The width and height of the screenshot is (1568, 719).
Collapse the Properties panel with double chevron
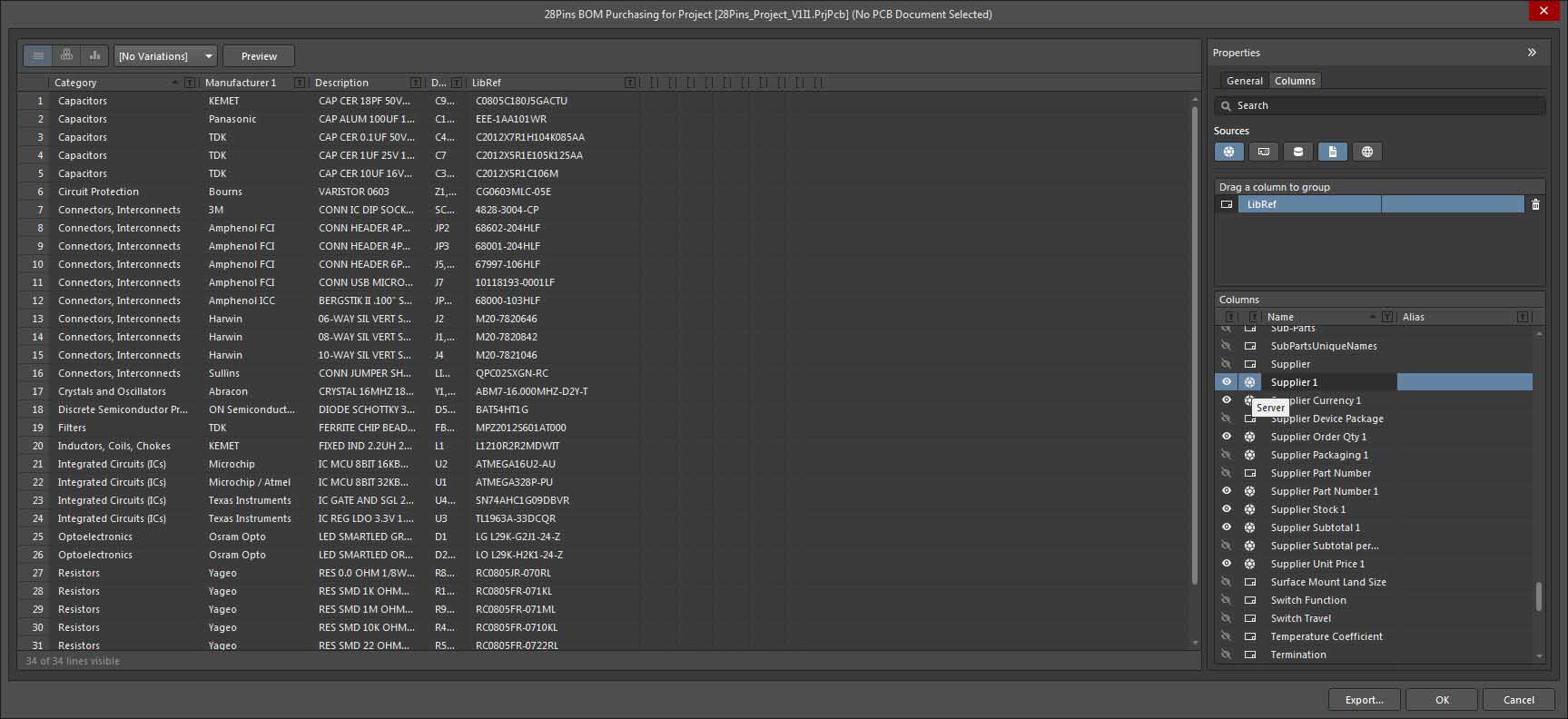click(x=1532, y=53)
